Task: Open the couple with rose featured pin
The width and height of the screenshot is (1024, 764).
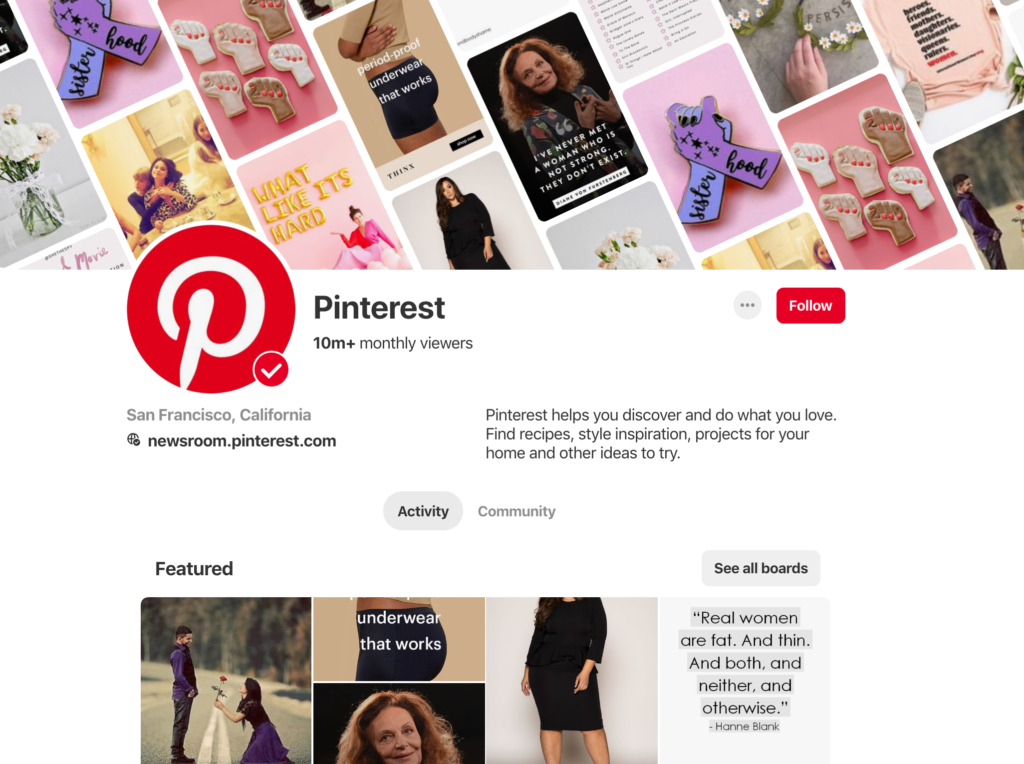Action: coord(226,680)
